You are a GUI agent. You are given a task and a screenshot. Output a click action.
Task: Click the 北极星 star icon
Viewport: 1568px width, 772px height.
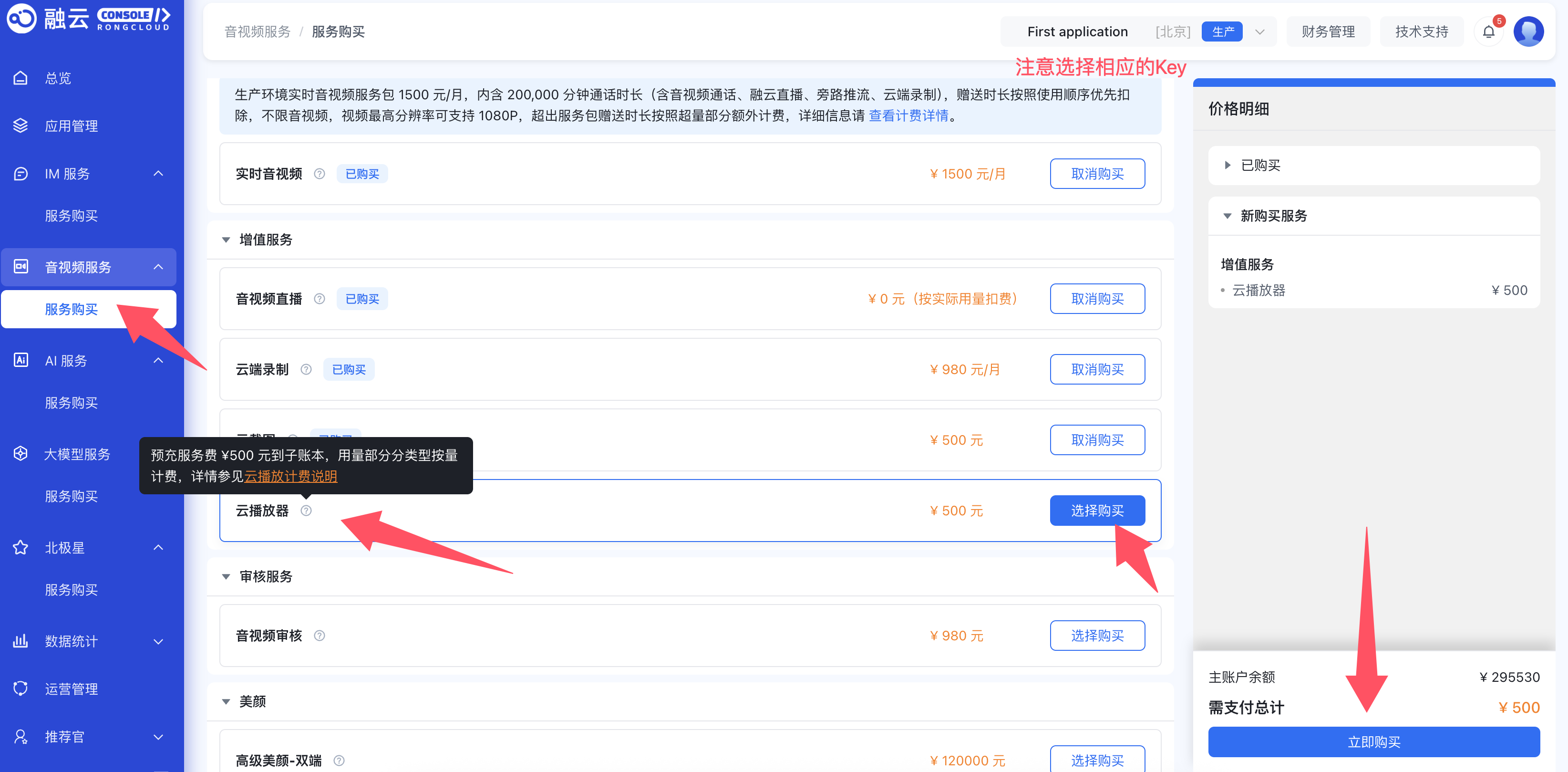tap(21, 547)
